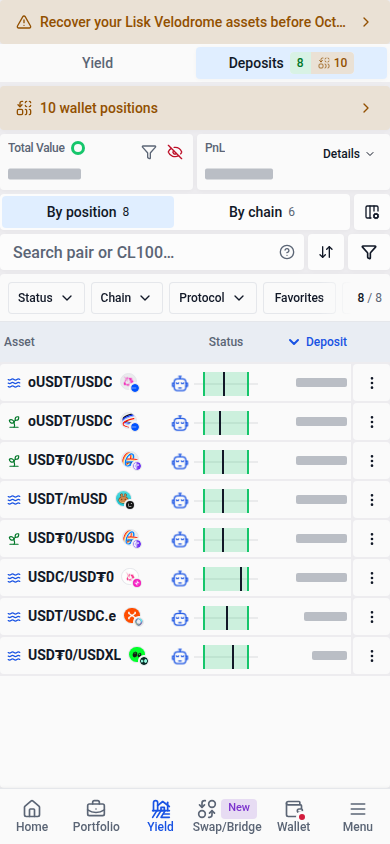Expand the PnL Details dropdown
This screenshot has height=844, width=390.
[348, 154]
